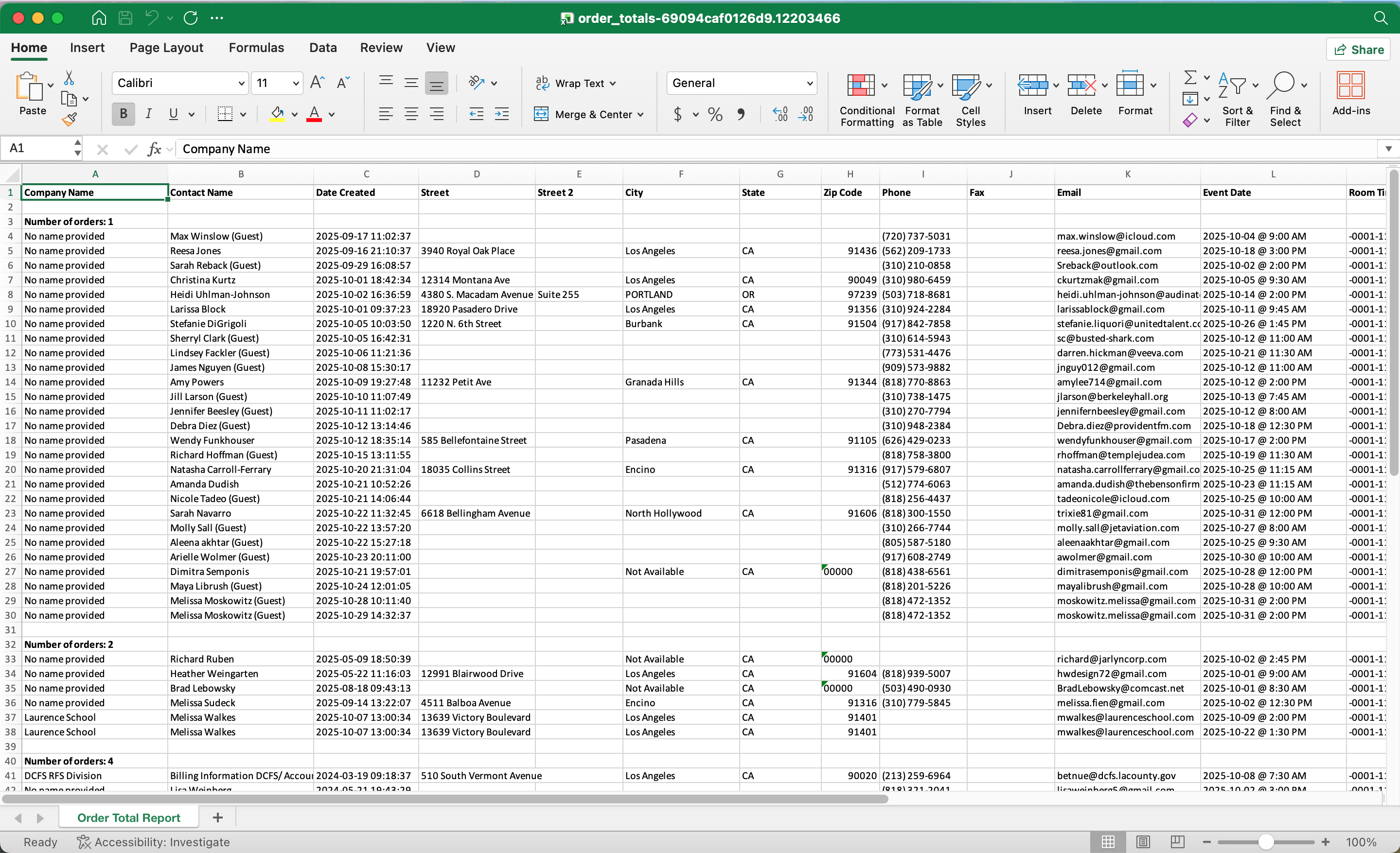
Task: Expand the font name Calibri dropdown
Action: 242,84
